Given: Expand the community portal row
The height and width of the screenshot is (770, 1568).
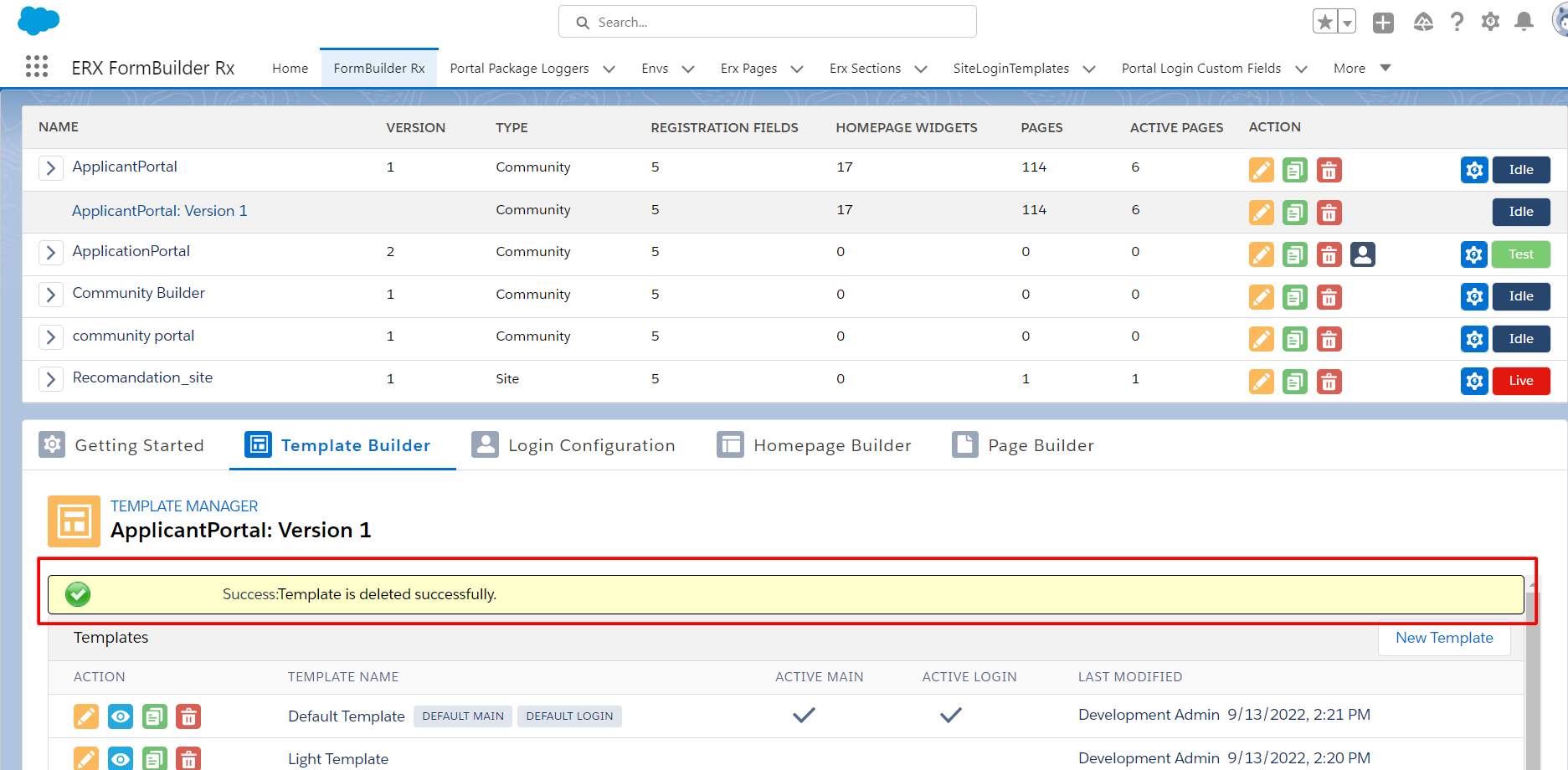Looking at the screenshot, I should pos(50,336).
